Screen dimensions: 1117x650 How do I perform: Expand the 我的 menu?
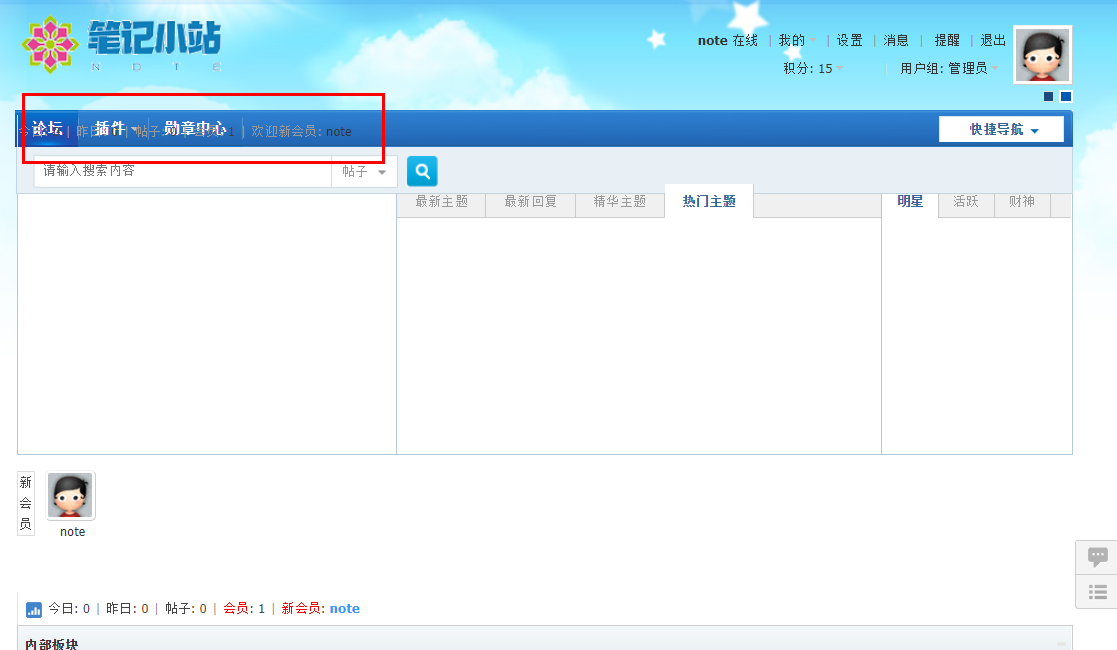pos(797,41)
